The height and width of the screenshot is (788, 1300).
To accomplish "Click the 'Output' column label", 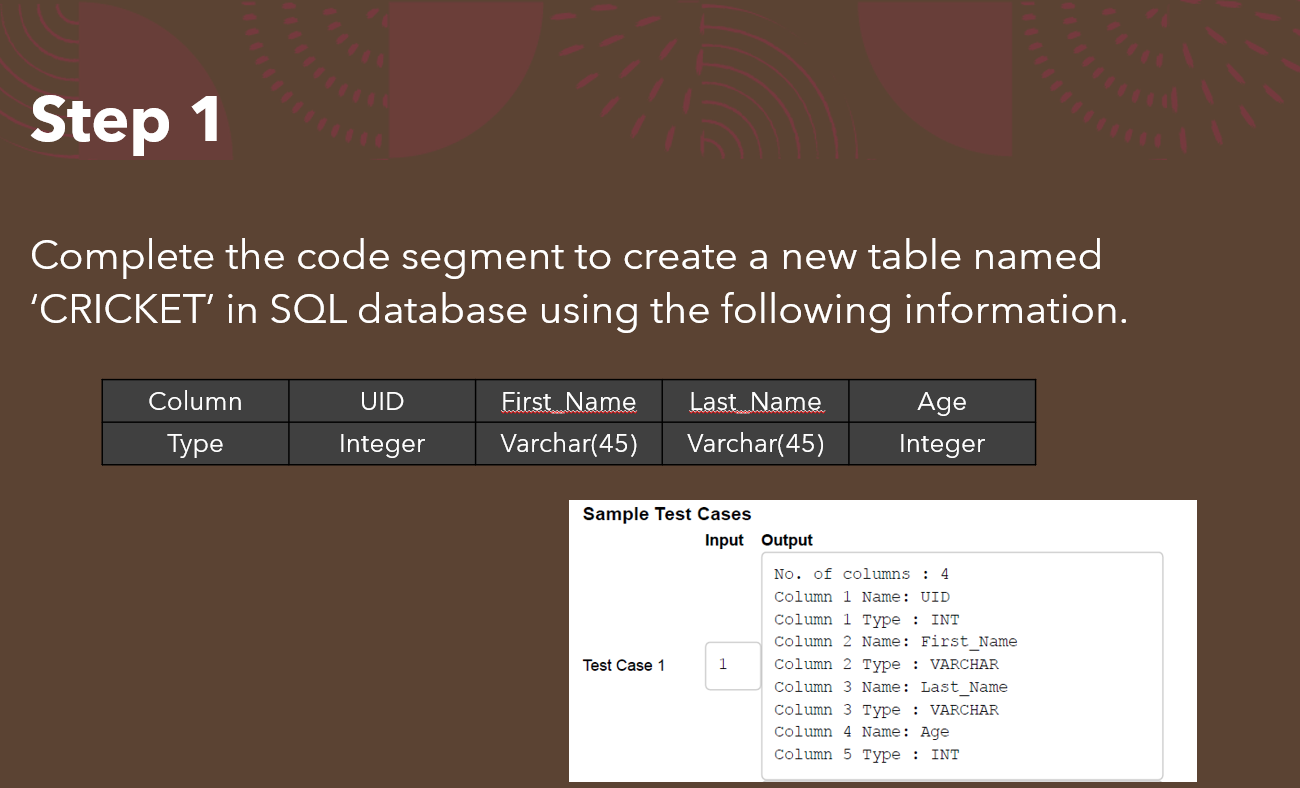I will tap(786, 540).
